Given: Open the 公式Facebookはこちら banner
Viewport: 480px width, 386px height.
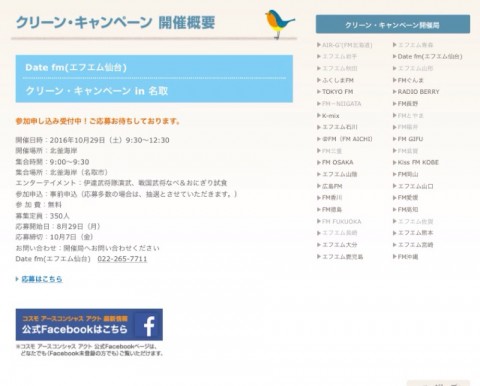Looking at the screenshot, I should click(89, 325).
